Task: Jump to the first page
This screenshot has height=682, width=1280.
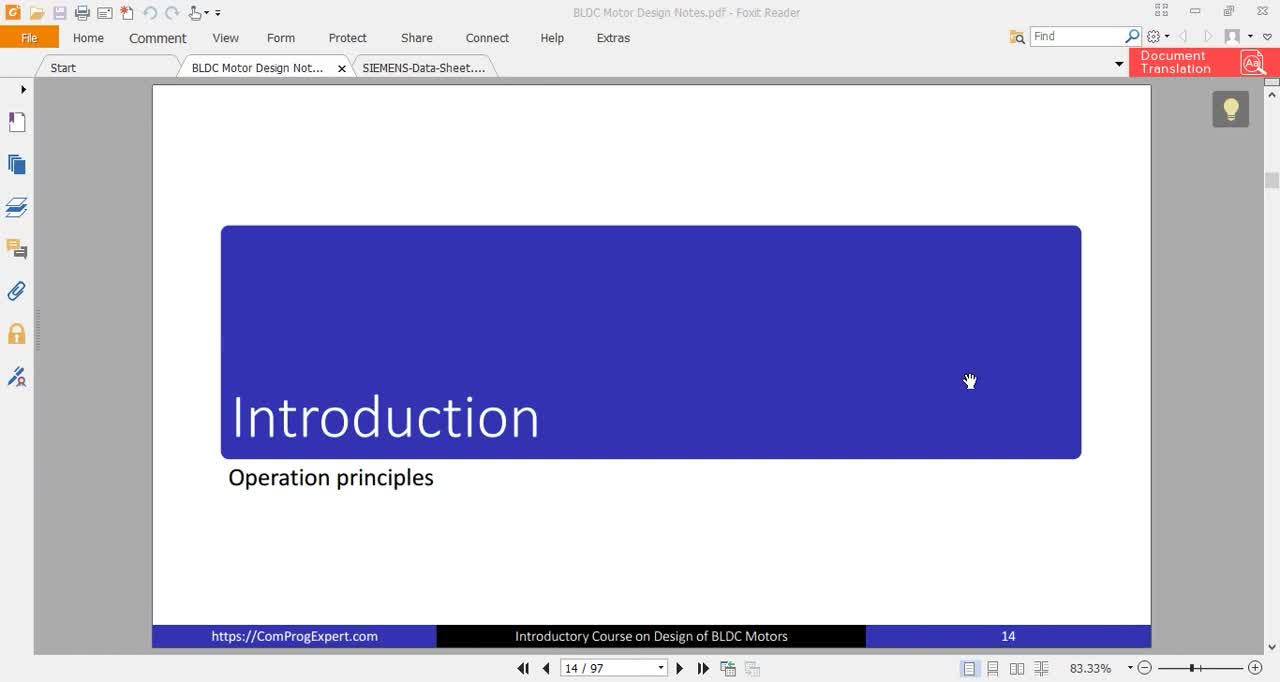Action: coord(523,668)
